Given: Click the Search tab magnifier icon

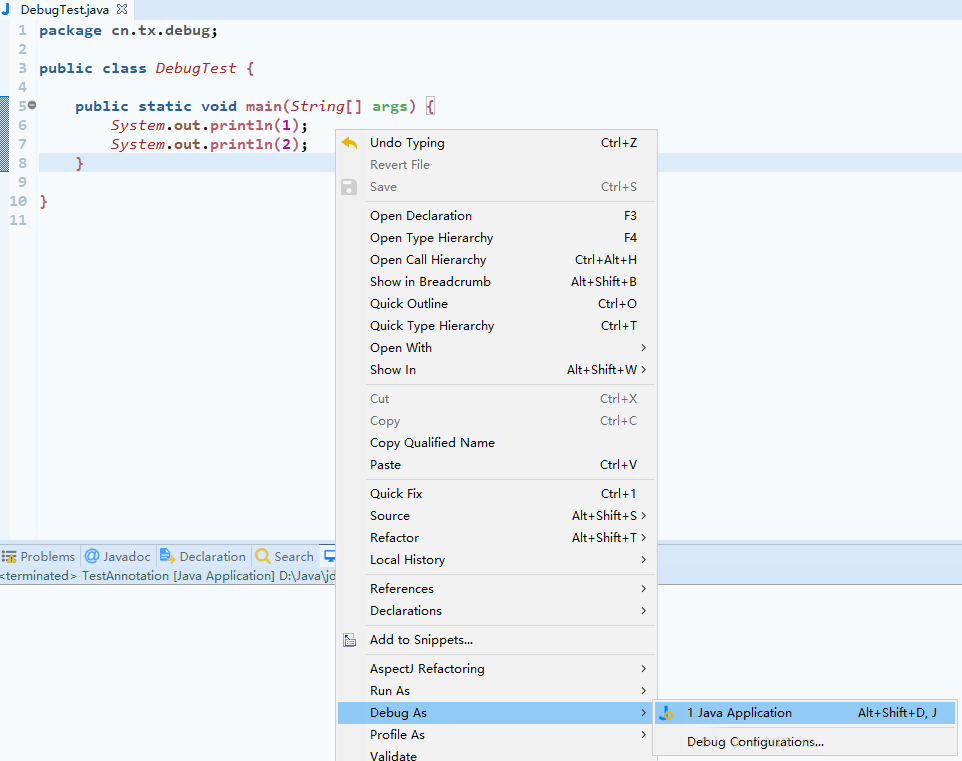Looking at the screenshot, I should coord(263,557).
